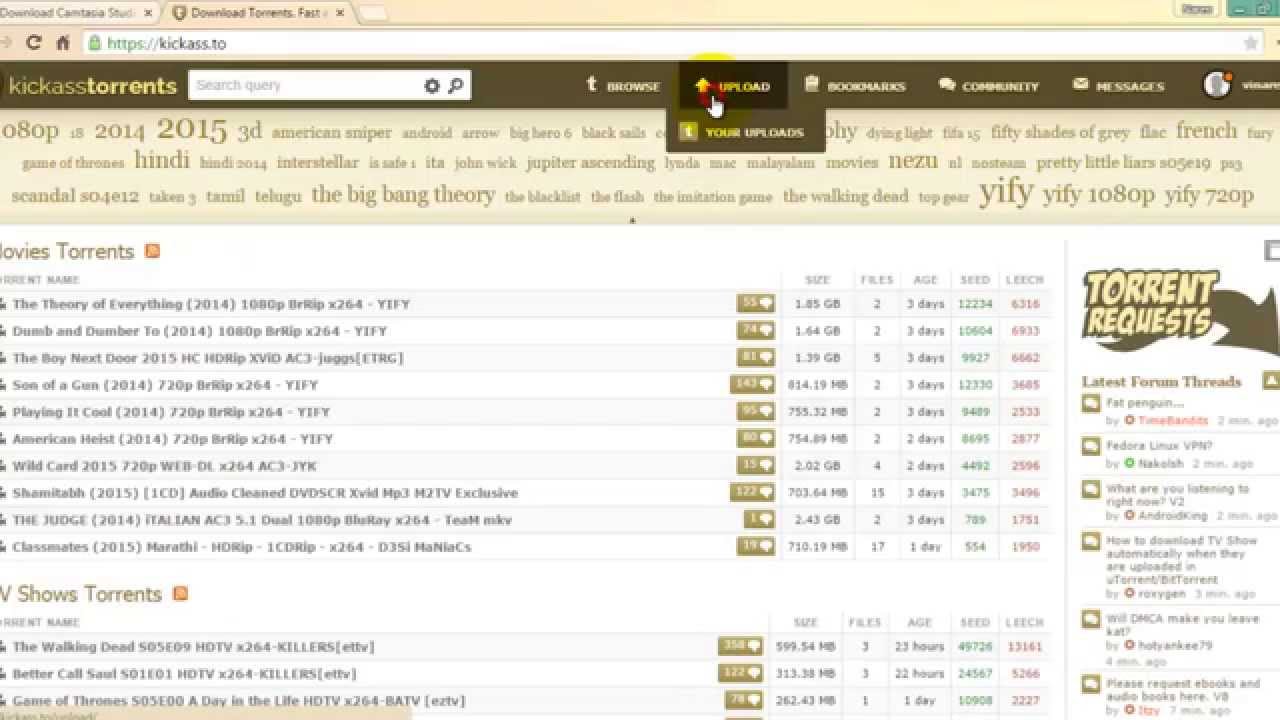The height and width of the screenshot is (720, 1280).
Task: Open the Messages menu
Action: 1119,86
